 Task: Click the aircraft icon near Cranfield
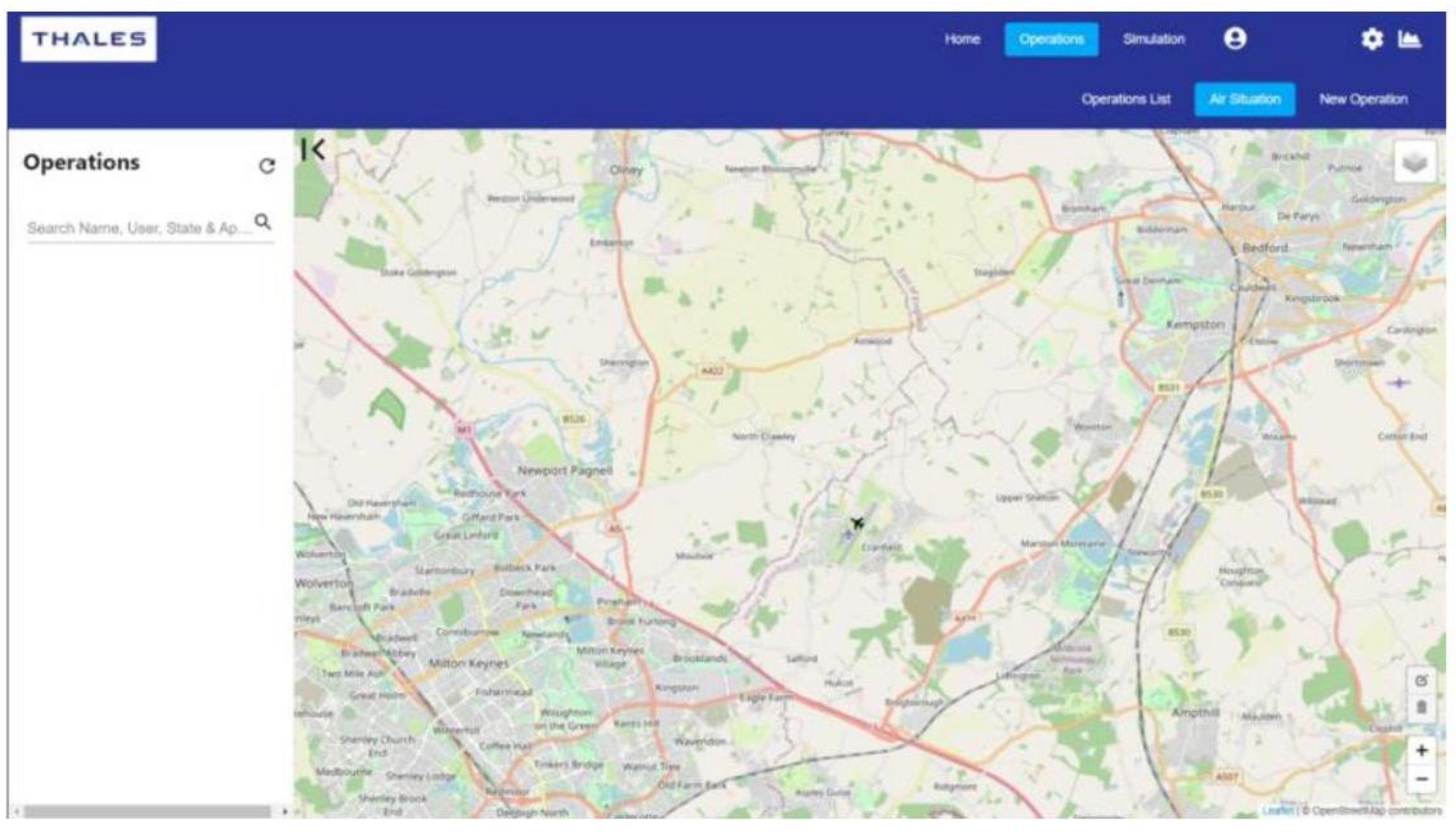coord(857,522)
